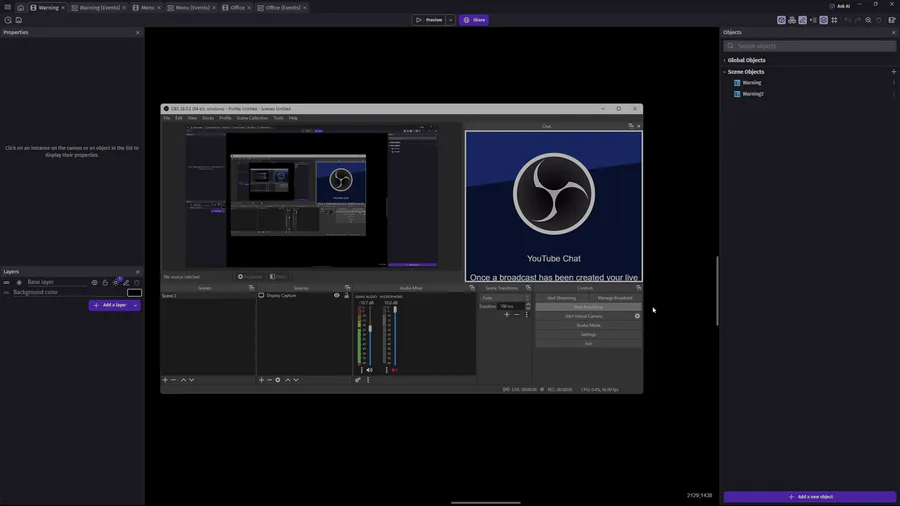The height and width of the screenshot is (506, 900).
Task: Toggle Display Capture eye in the OBS image
Action: [x=337, y=295]
